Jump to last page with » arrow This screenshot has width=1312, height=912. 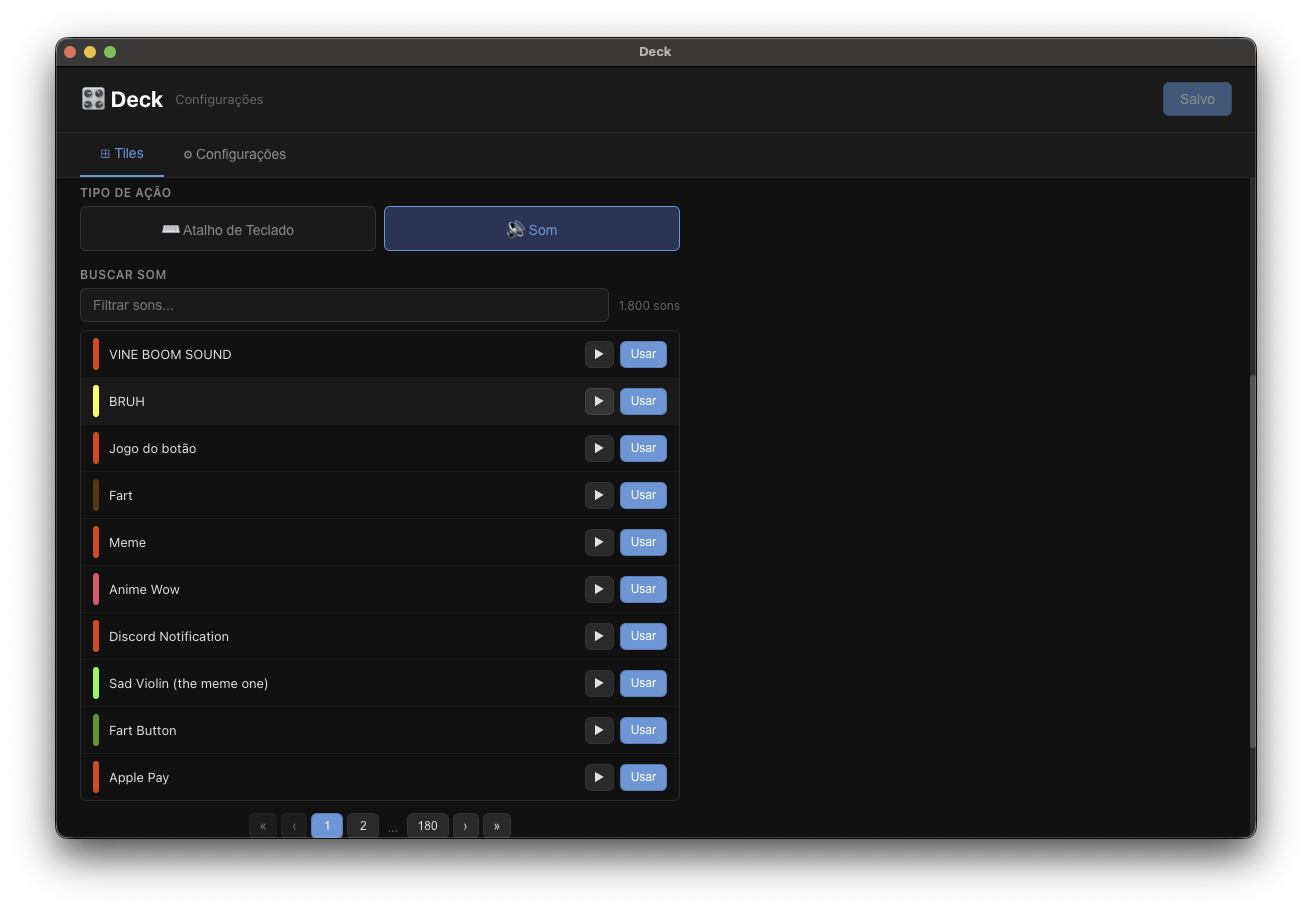point(497,825)
